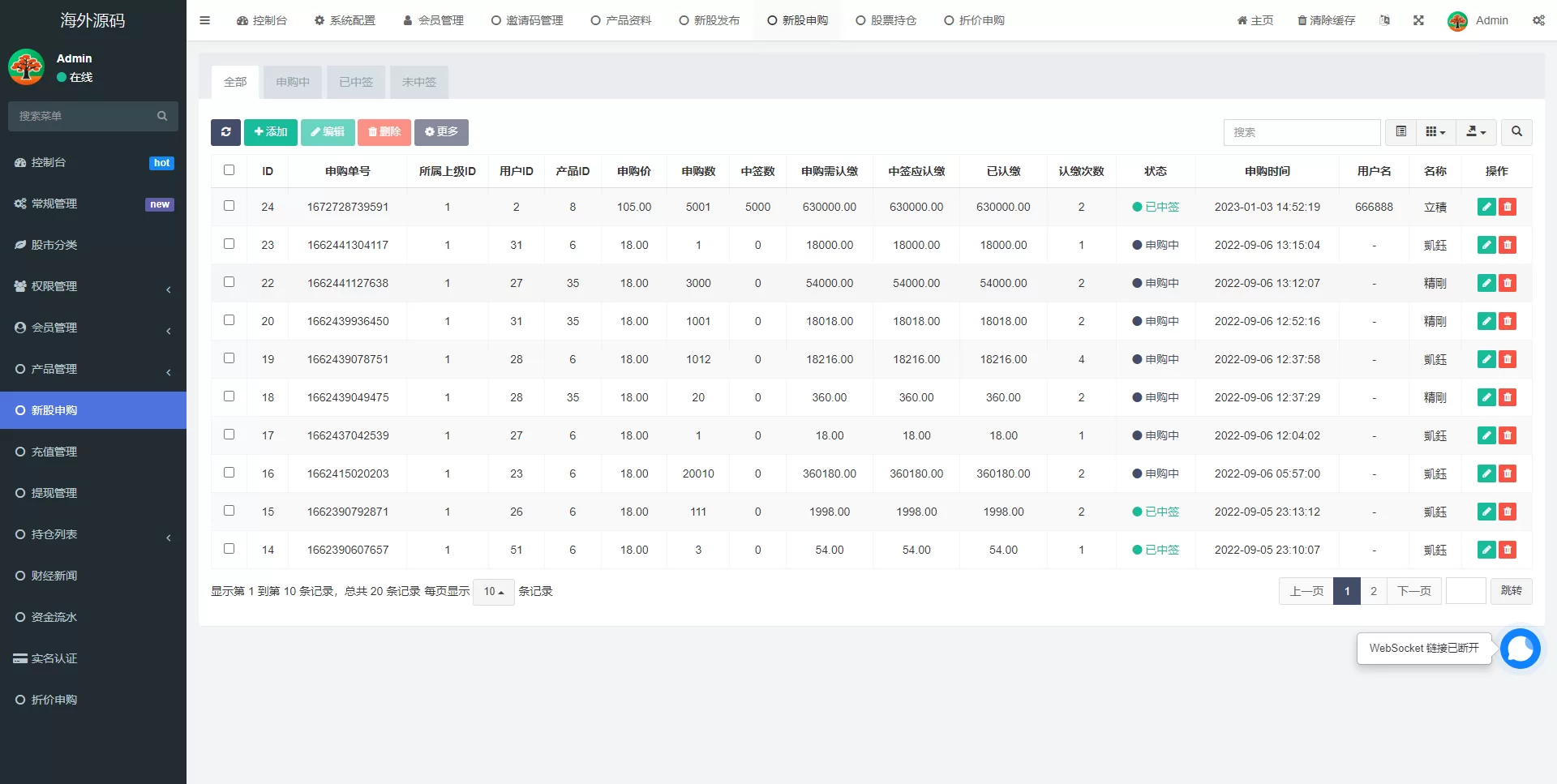Click the green 添加 button

pos(271,132)
